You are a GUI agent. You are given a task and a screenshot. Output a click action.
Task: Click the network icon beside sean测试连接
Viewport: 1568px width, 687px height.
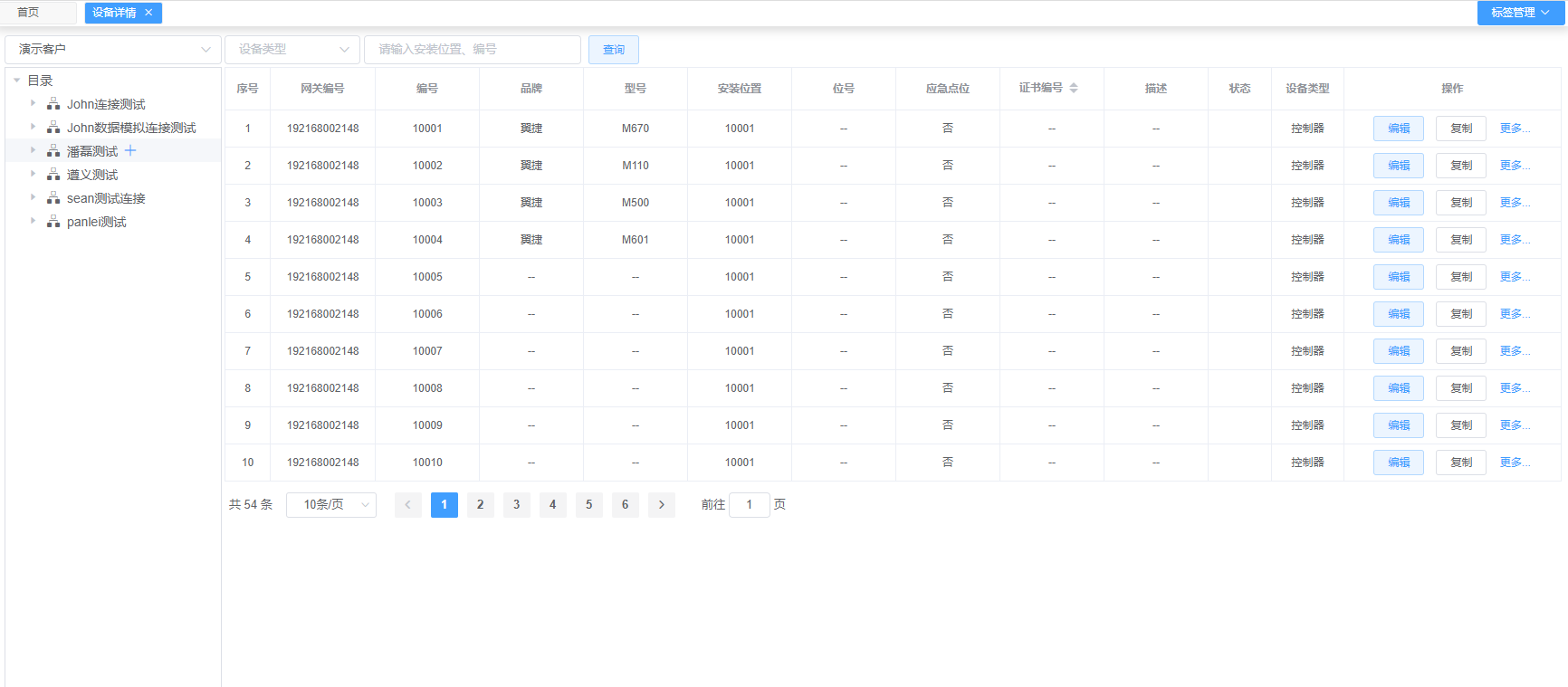pyautogui.click(x=53, y=198)
